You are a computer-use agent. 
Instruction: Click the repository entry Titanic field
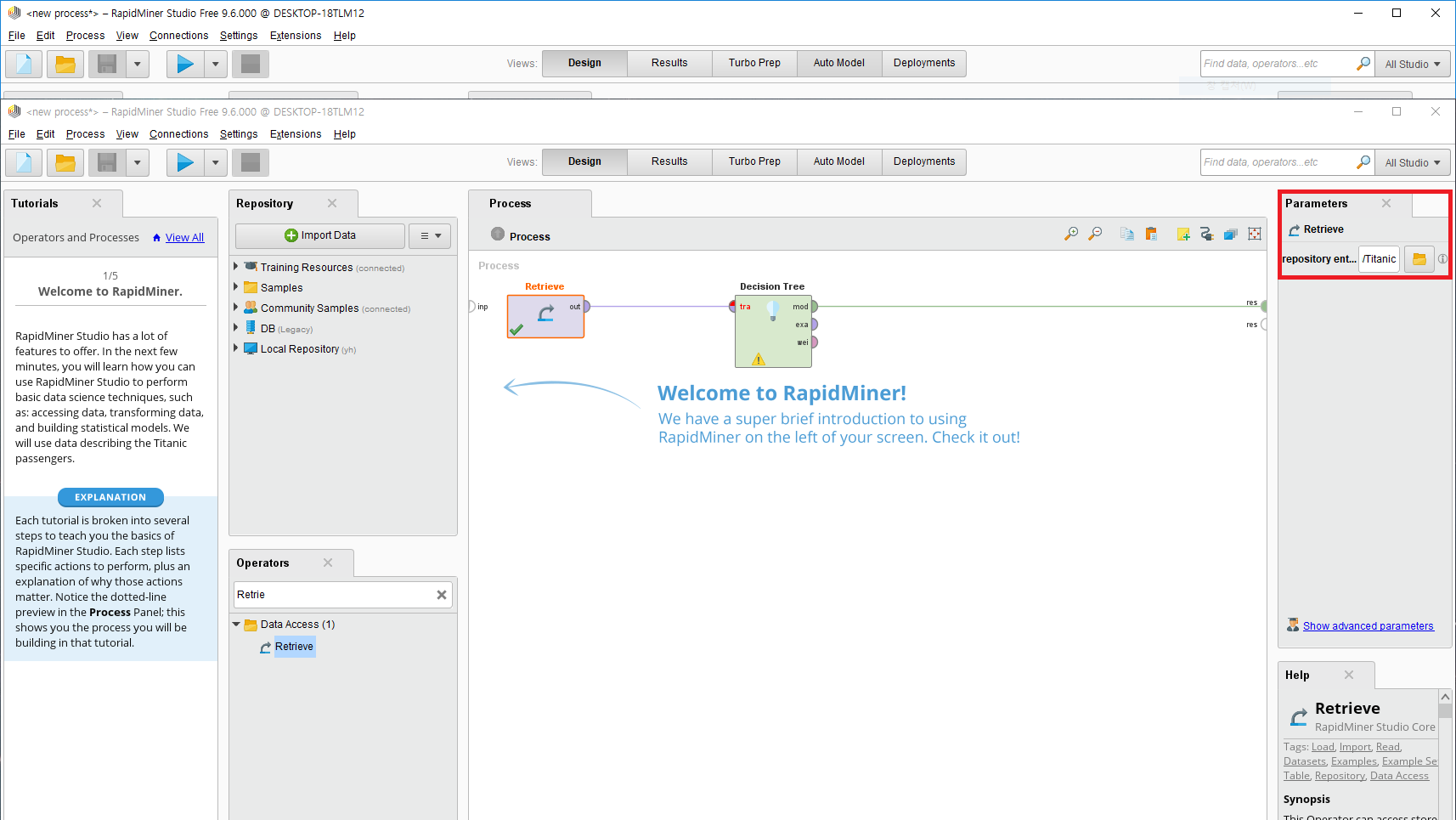pos(1379,259)
